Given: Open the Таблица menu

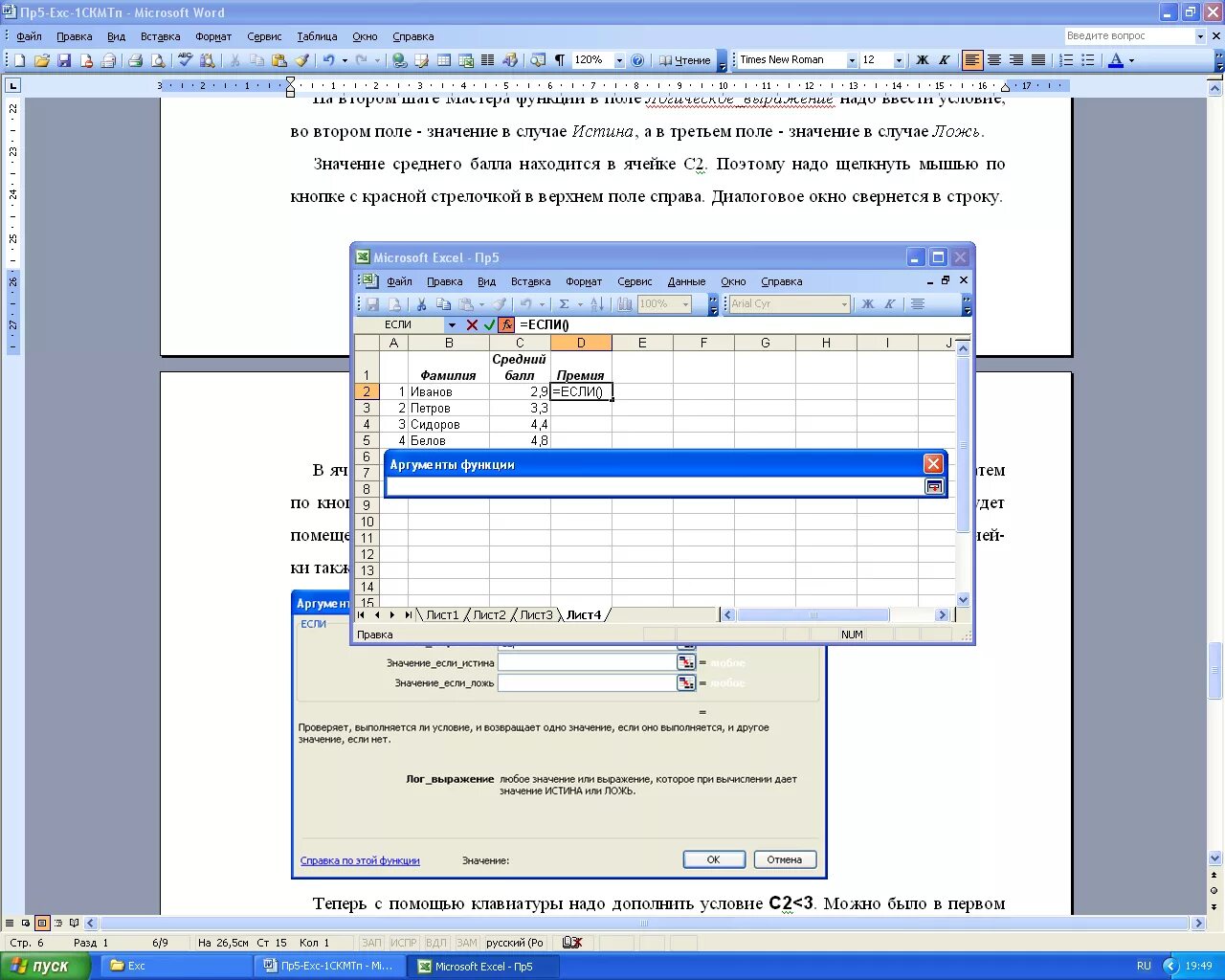Looking at the screenshot, I should [x=317, y=36].
